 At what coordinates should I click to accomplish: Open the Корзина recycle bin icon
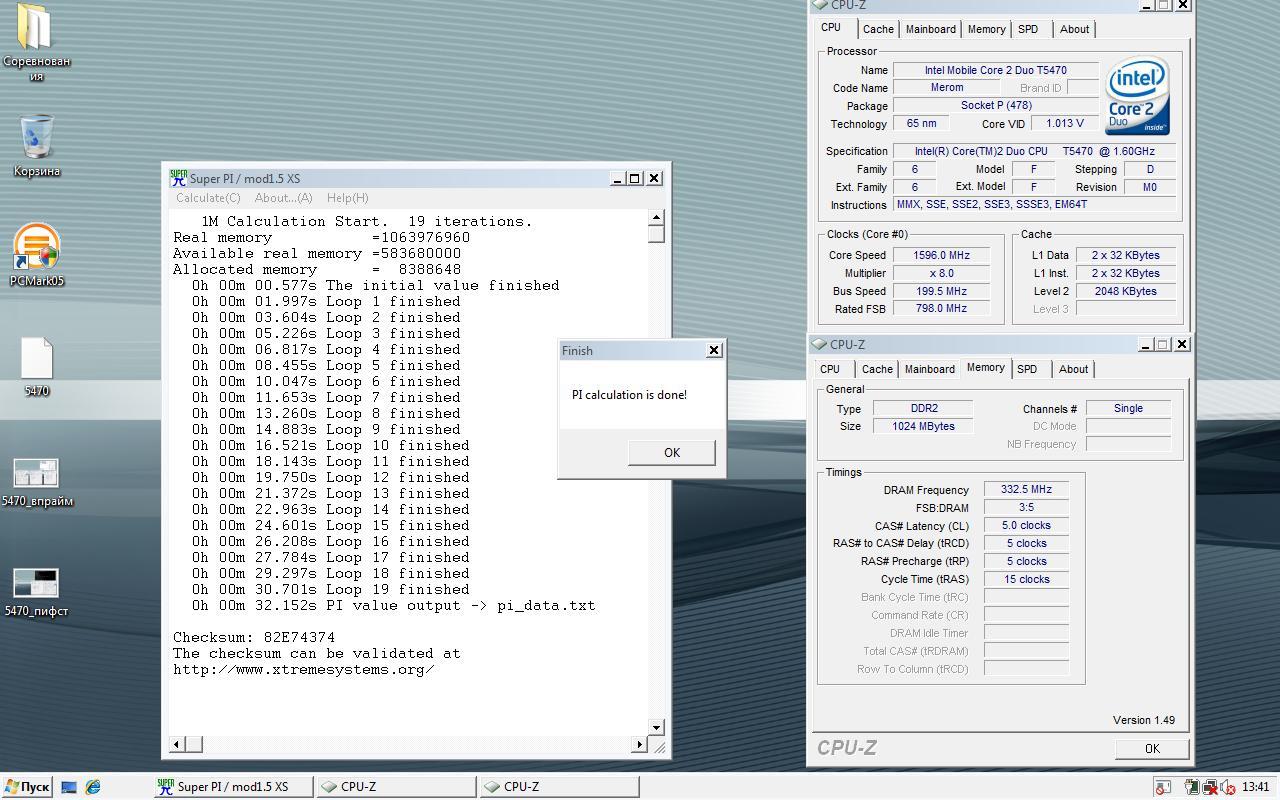point(37,146)
